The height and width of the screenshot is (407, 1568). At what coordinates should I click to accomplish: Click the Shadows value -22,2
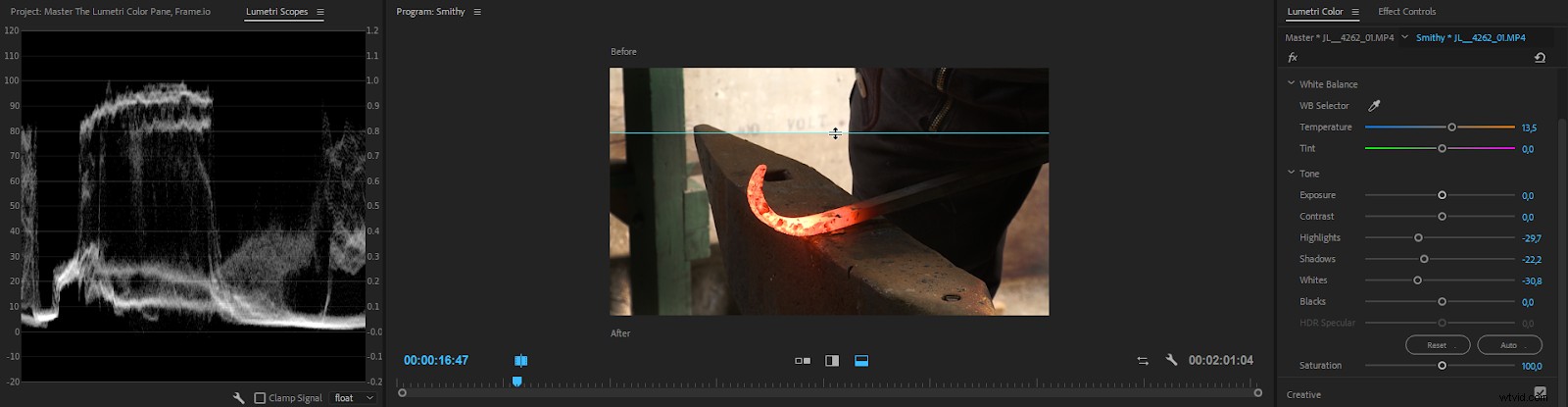point(1532,260)
